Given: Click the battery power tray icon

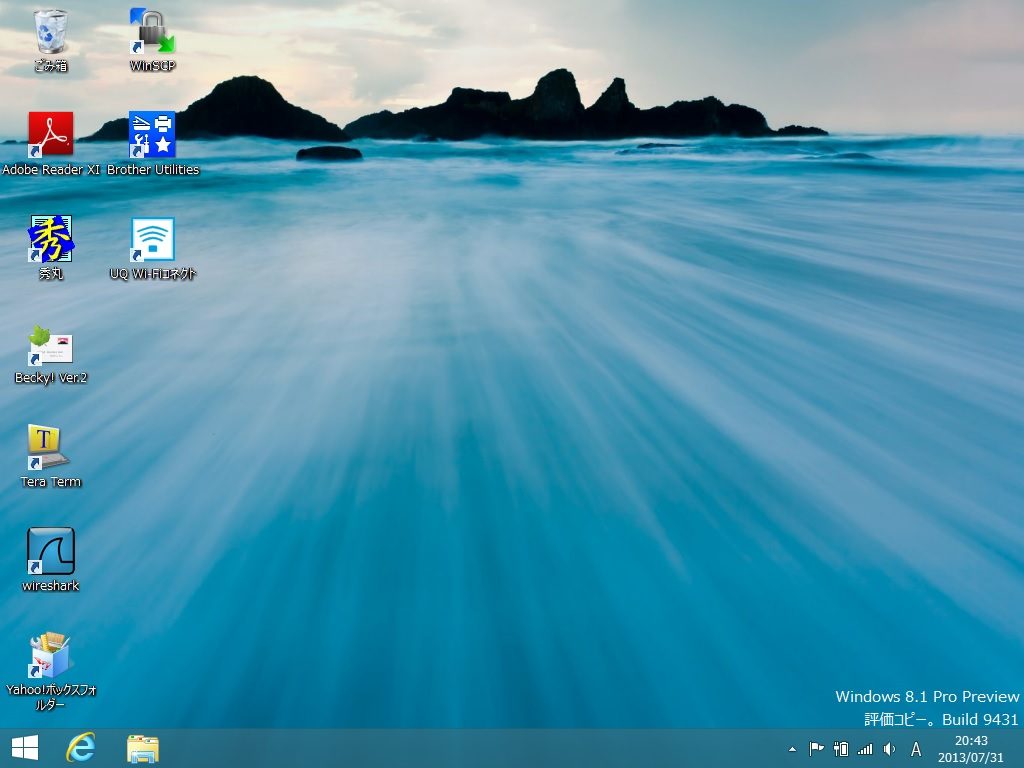Looking at the screenshot, I should pos(841,749).
